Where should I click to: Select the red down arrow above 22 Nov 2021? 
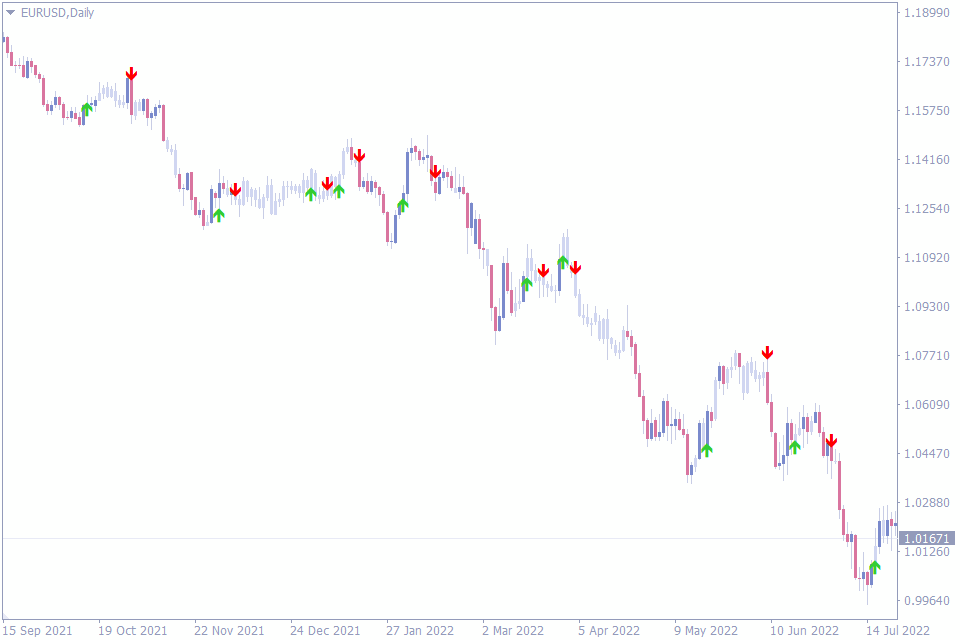coord(235,190)
